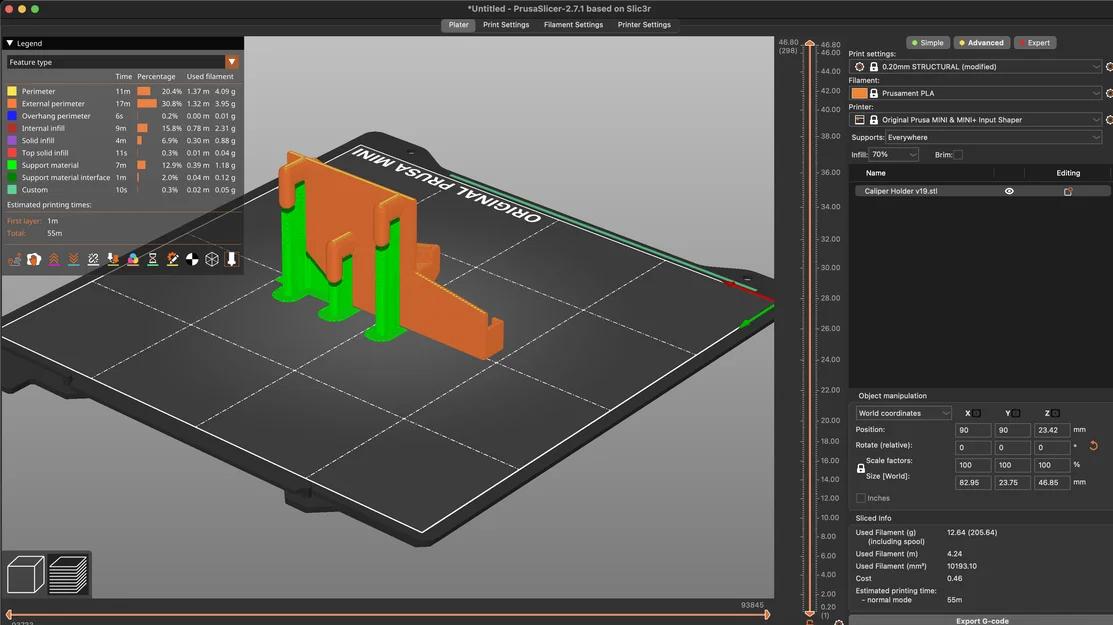The height and width of the screenshot is (625, 1113).
Task: Collapse the Legend panel triangle
Action: pos(10,43)
